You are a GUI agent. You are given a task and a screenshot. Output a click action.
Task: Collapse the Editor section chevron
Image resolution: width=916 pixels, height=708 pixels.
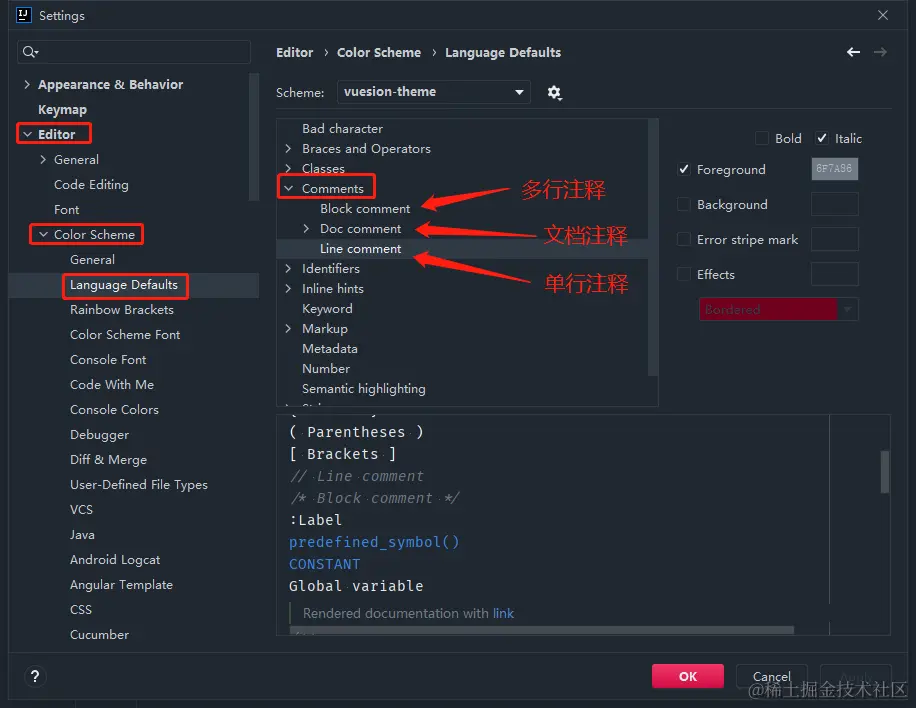pos(27,134)
